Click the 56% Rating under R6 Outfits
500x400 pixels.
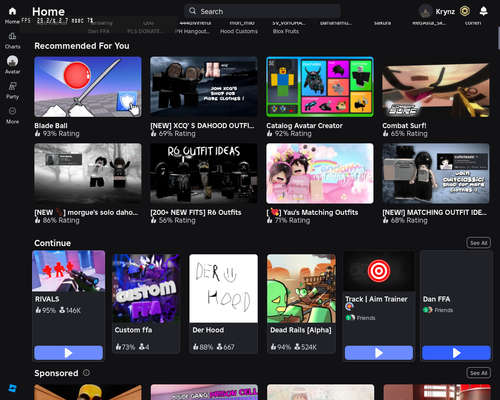pyautogui.click(x=173, y=220)
